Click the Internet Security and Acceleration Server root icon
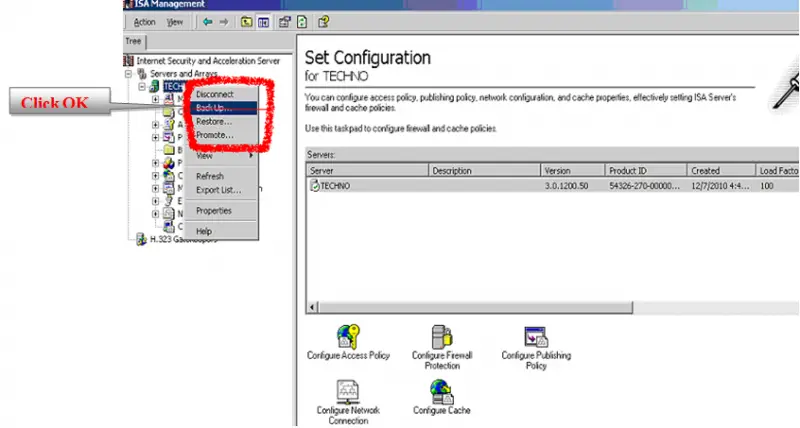 (129, 61)
